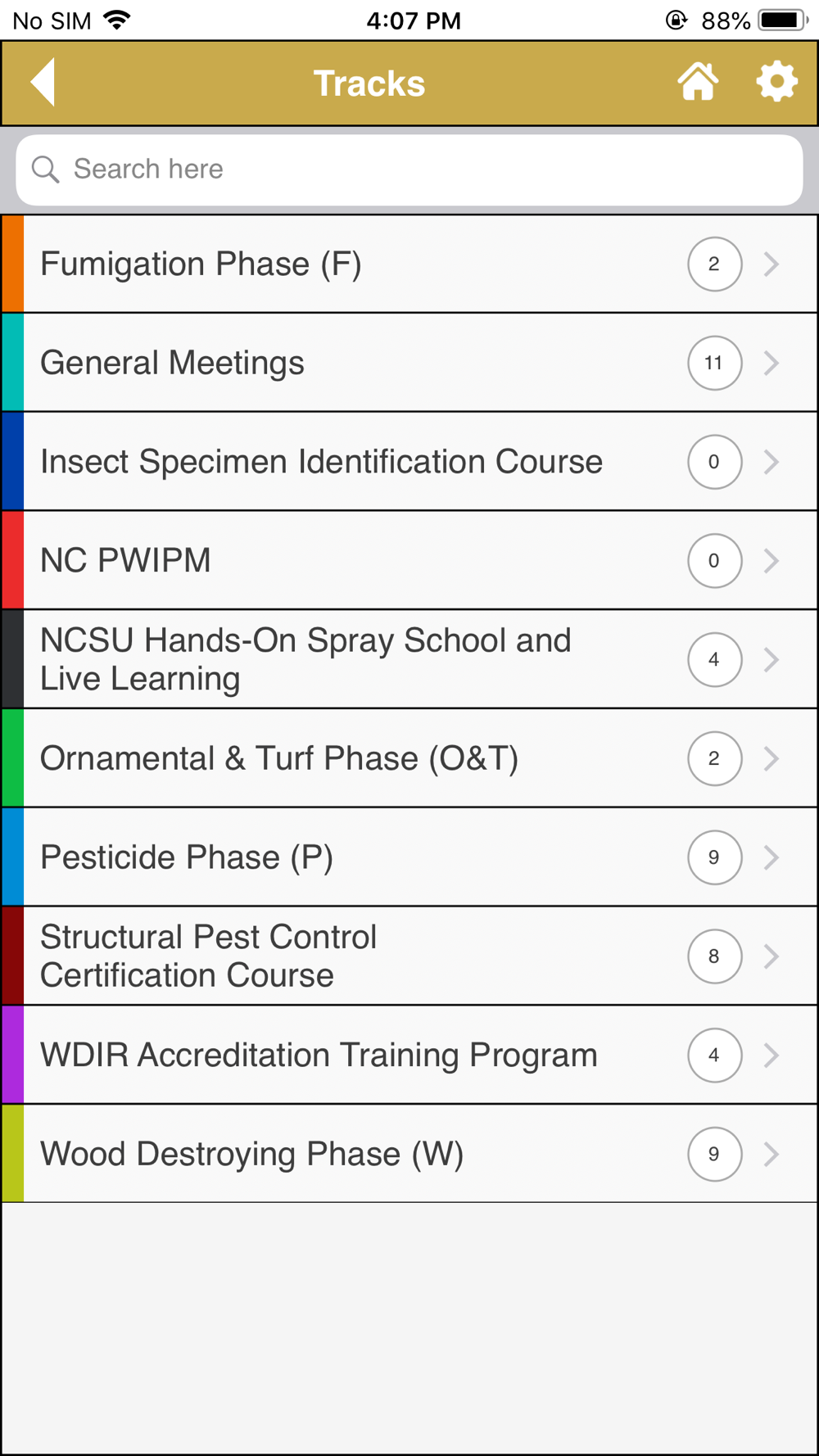Open Insect Specimen Identification Course track
This screenshot has height=1456, width=819.
point(321,462)
